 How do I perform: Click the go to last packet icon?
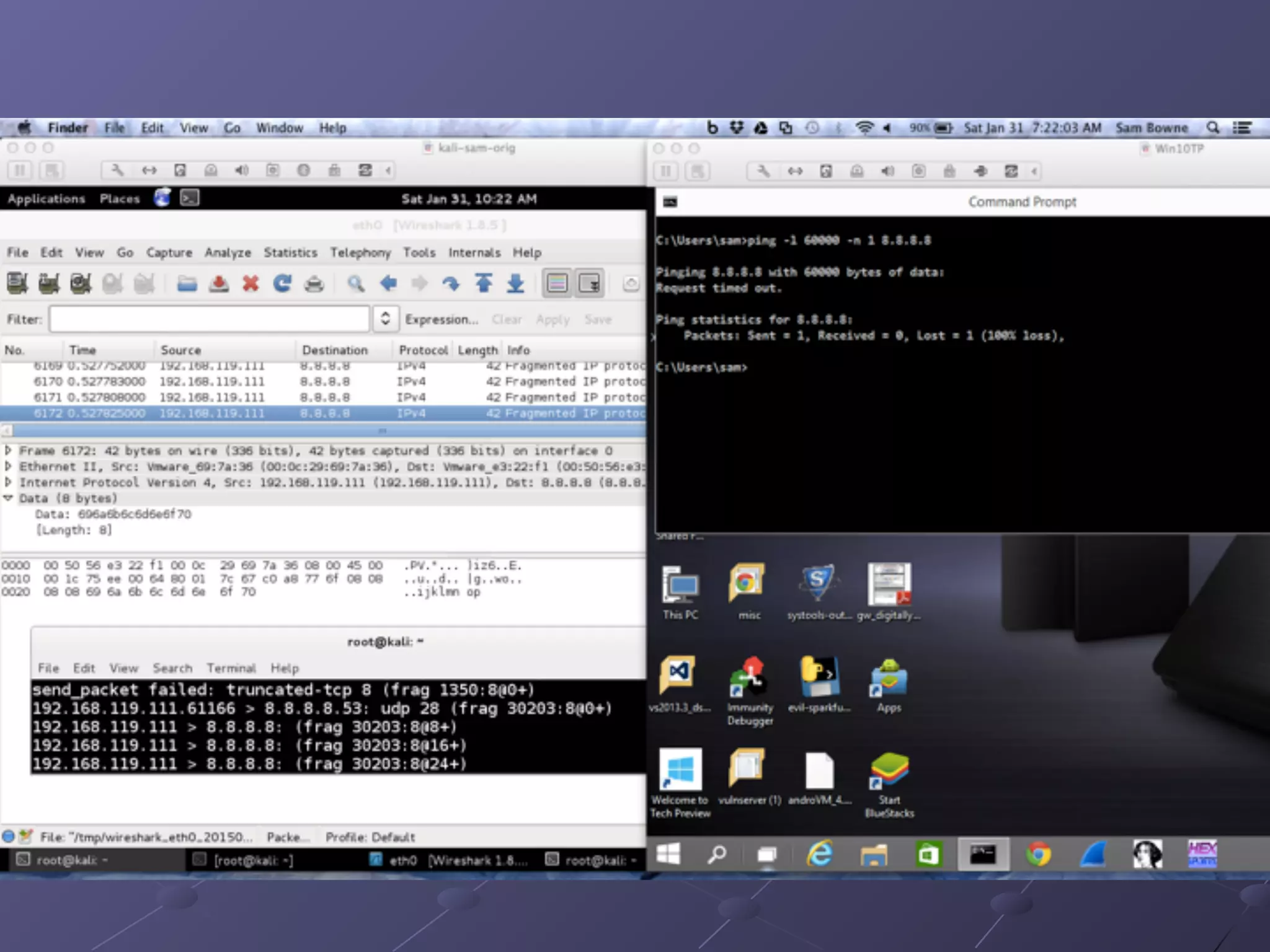(515, 284)
